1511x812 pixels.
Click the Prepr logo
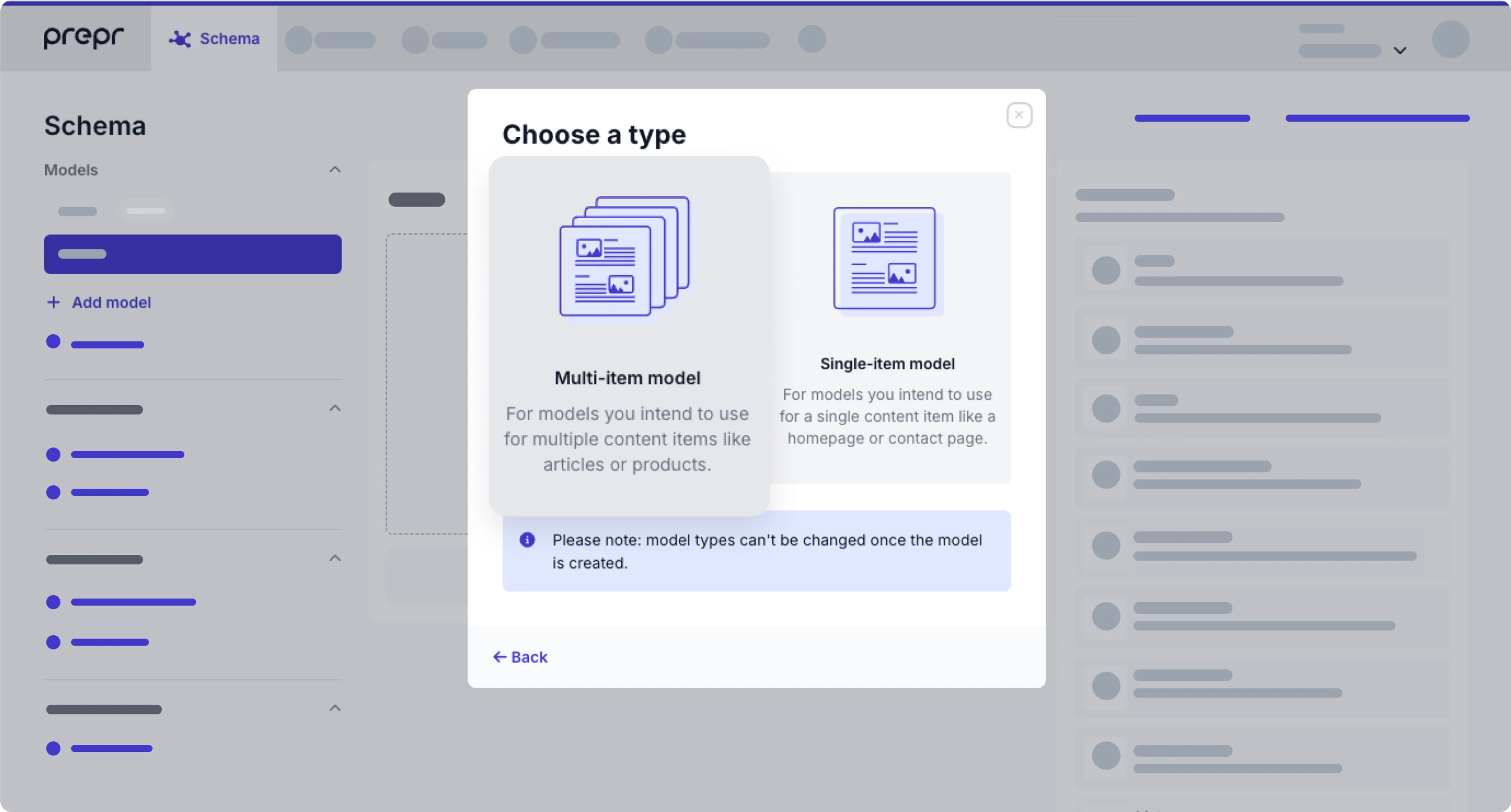83,37
